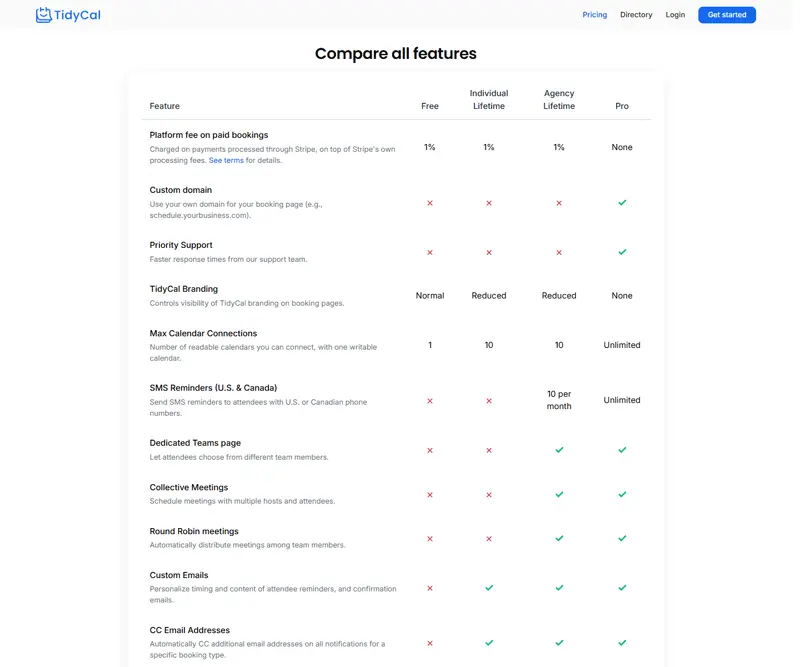Click the Round Robin meetings checkmark under Pro
The width and height of the screenshot is (800, 667).
point(622,538)
